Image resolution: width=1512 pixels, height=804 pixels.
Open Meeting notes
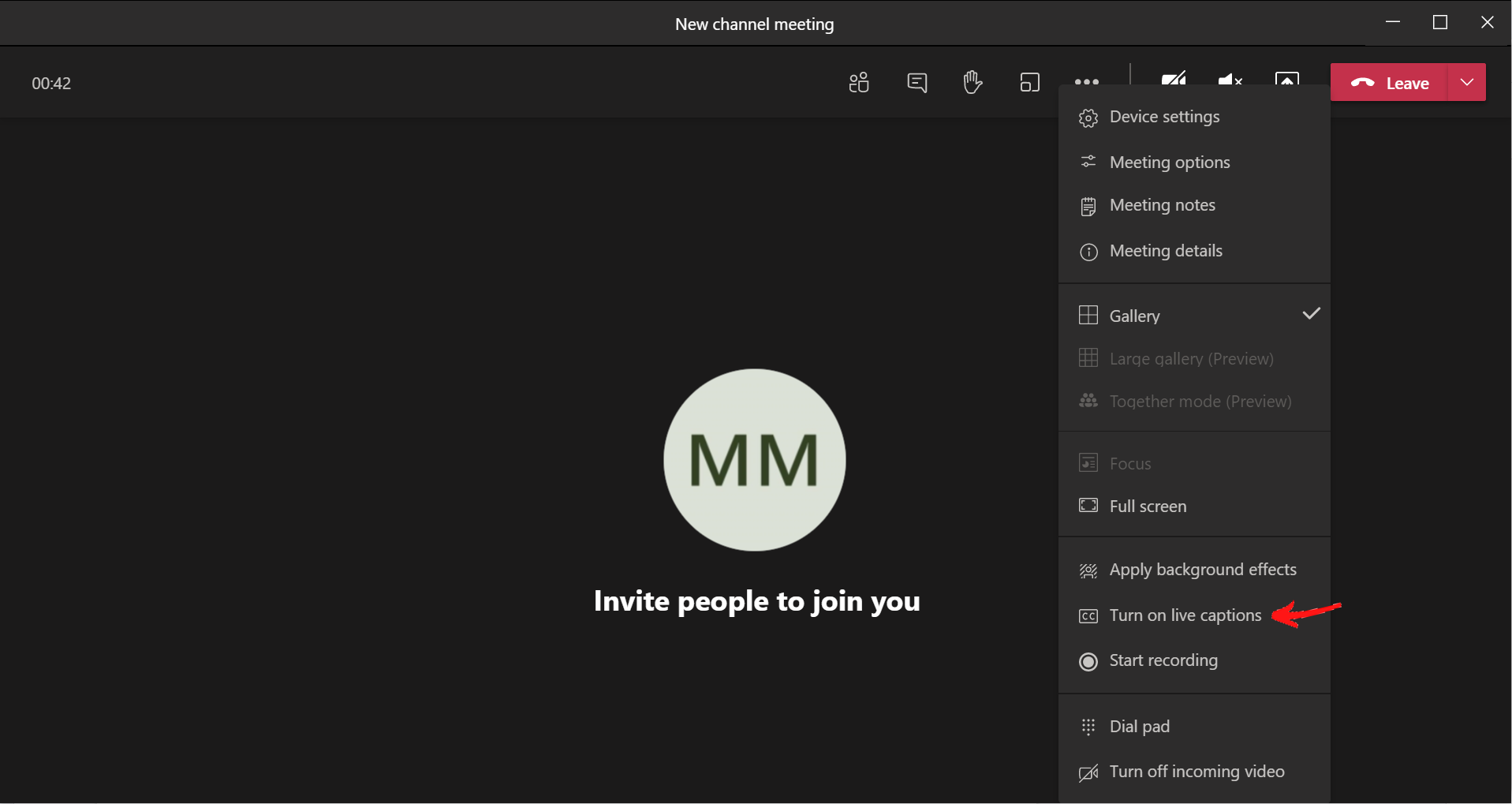[x=1162, y=205]
